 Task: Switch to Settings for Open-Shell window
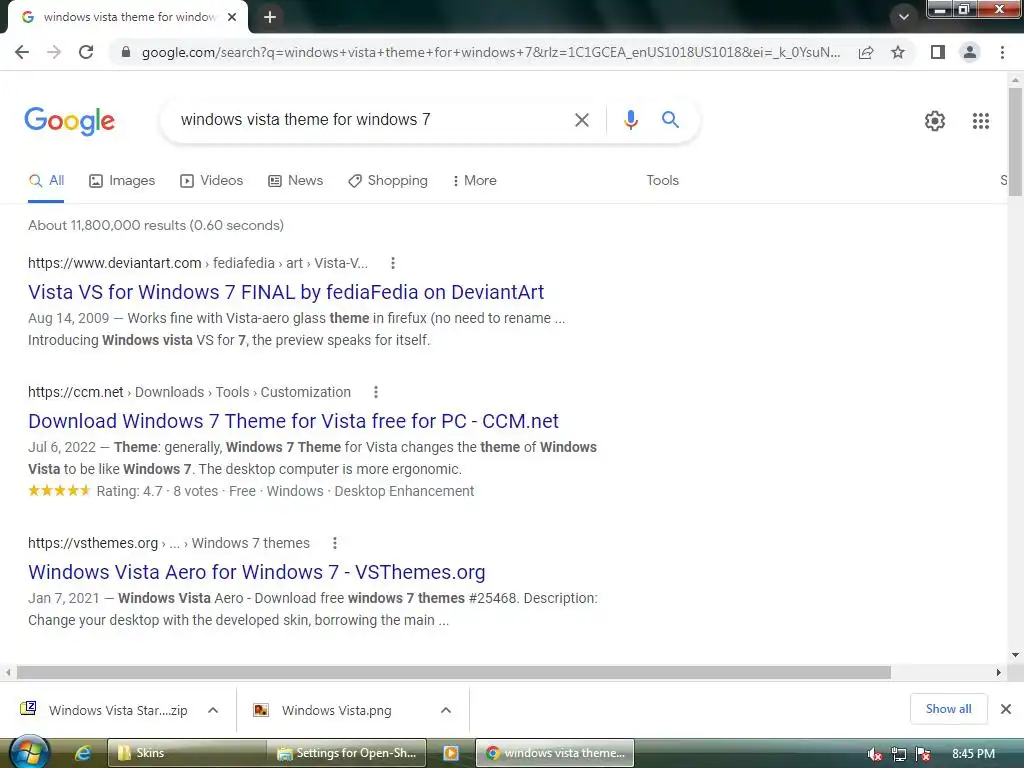[347, 753]
